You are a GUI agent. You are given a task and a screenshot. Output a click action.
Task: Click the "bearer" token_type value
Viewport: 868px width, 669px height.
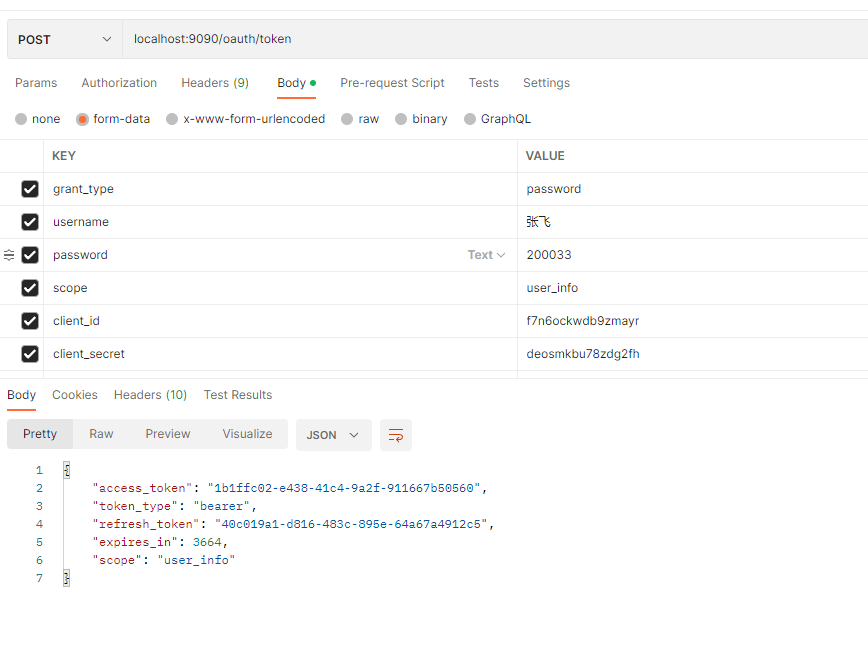tap(221, 506)
